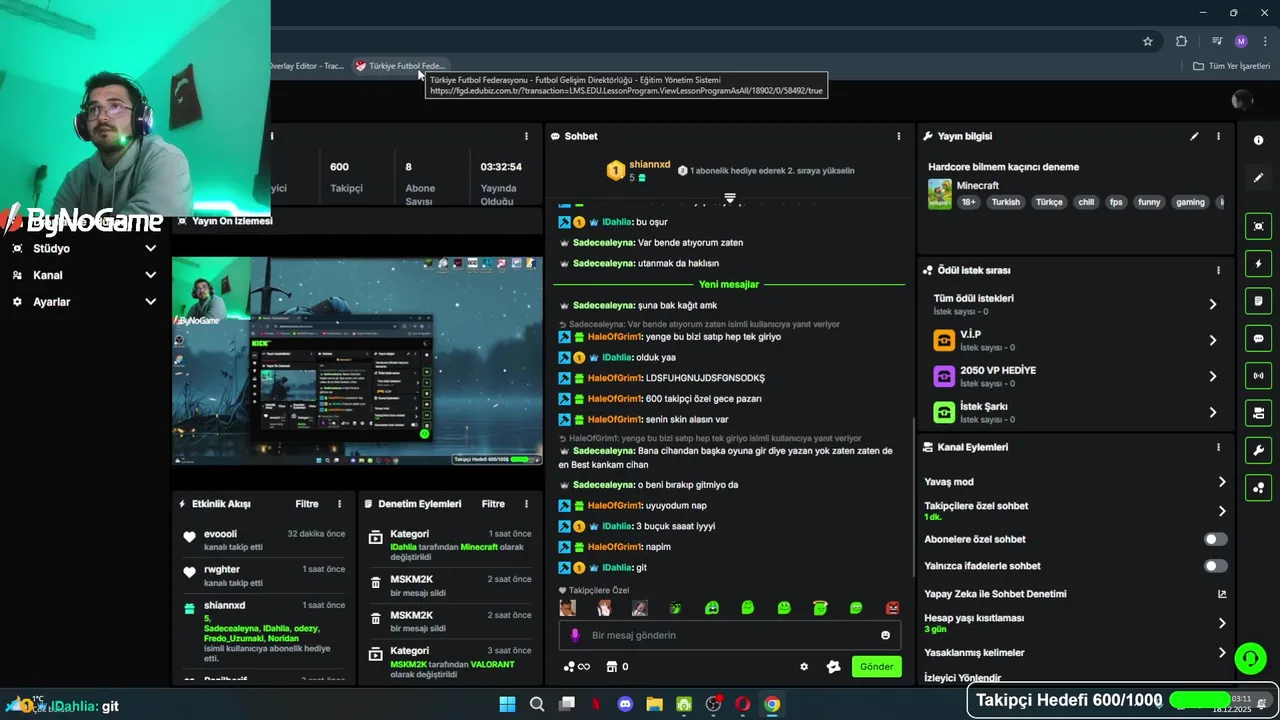Viewport: 1280px width, 720px height.
Task: Toggle Yalnızca ifadelerle sohbet switch
Action: coord(1215,566)
